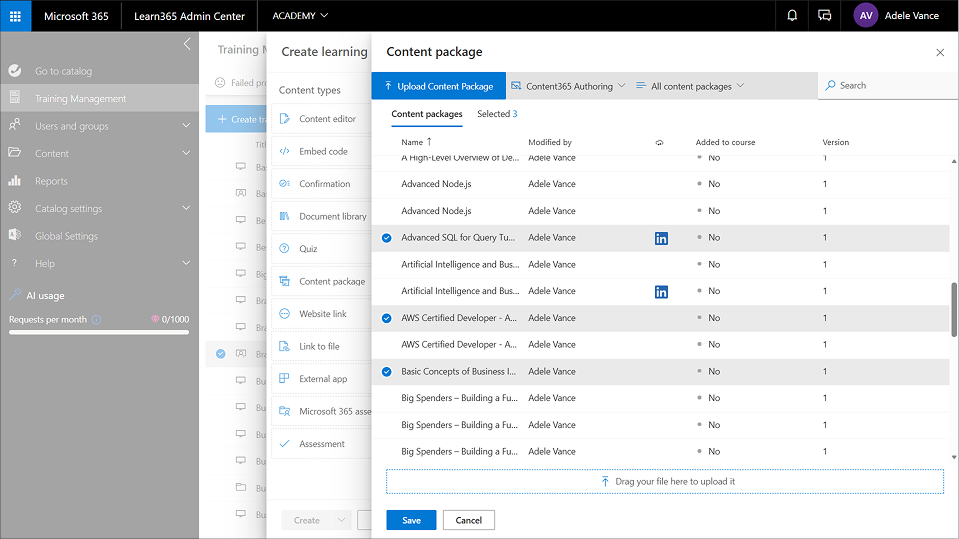Click LinkedIn icon on Advanced SQL row

[x=661, y=238]
